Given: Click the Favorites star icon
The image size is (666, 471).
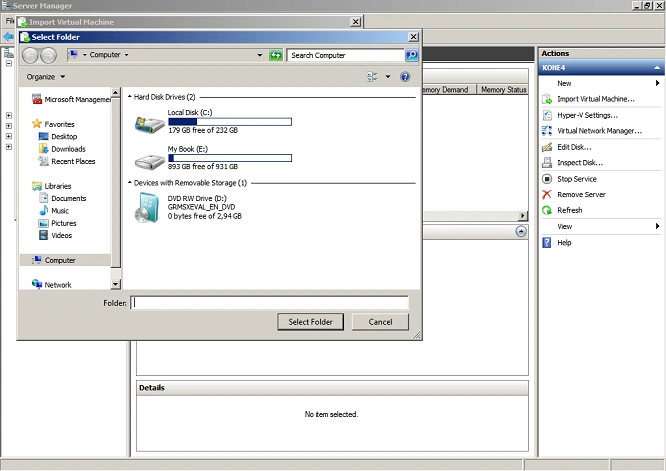Looking at the screenshot, I should [x=37, y=124].
